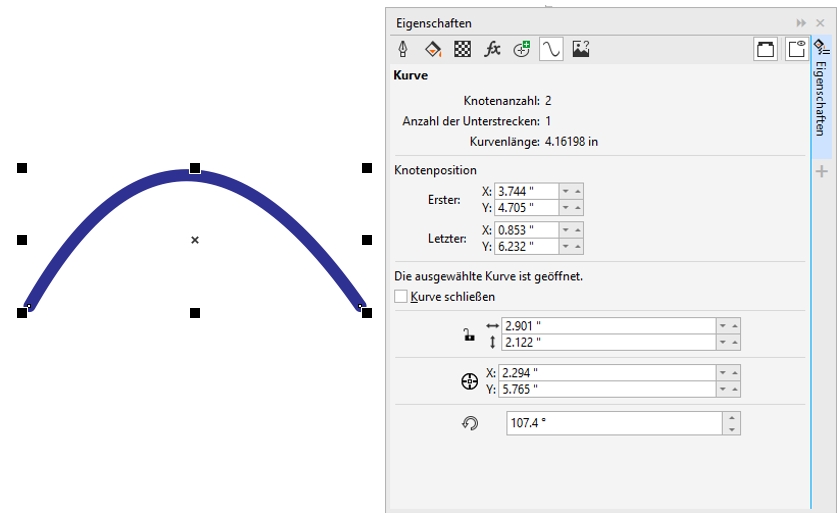Screen dimensions: 838x513
Task: Click the scroll/tab view mode icon
Action: point(766,49)
